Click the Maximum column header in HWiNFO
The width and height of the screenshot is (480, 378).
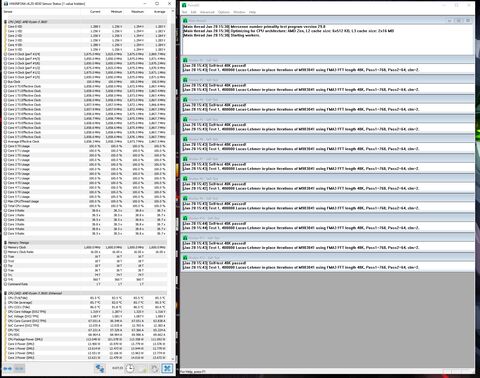coord(137,12)
